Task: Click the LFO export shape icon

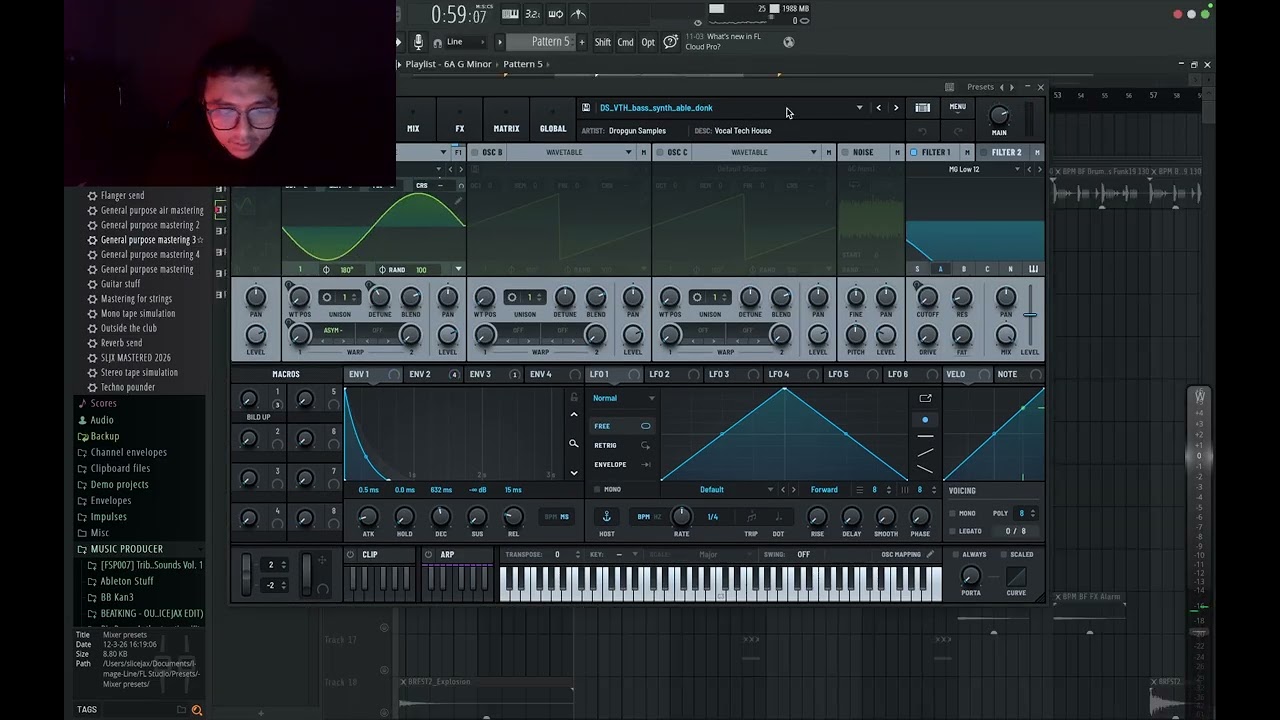Action: tap(925, 398)
